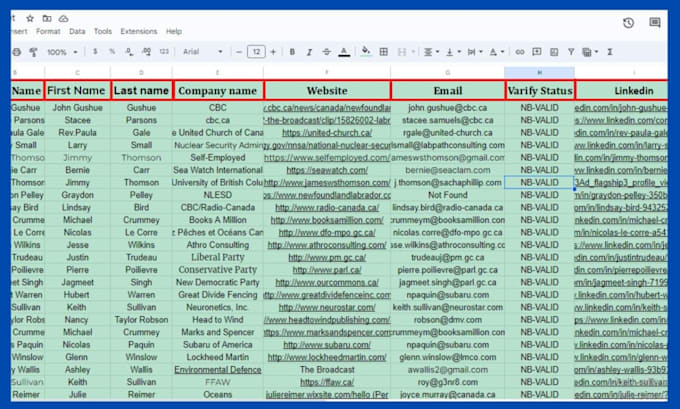Image resolution: width=680 pixels, height=409 pixels.
Task: Open the Arial font dropdown
Action: (x=203, y=52)
